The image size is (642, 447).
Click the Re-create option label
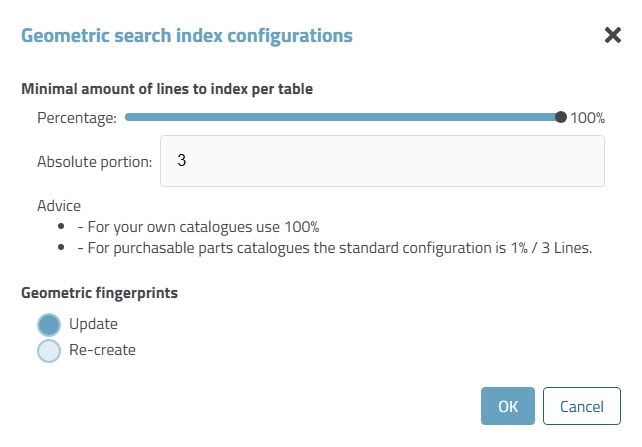point(102,350)
